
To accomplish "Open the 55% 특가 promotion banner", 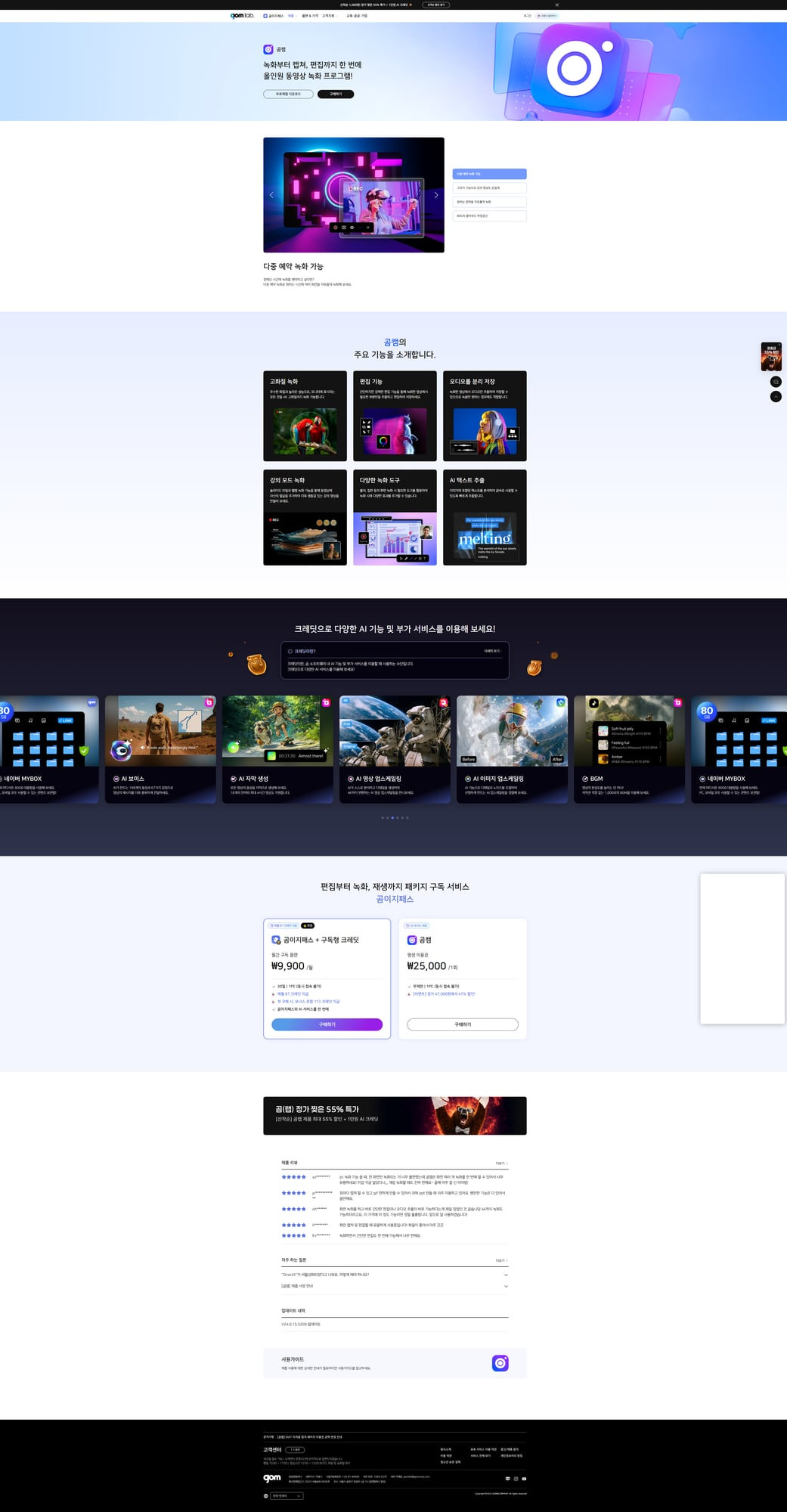I will point(395,1115).
